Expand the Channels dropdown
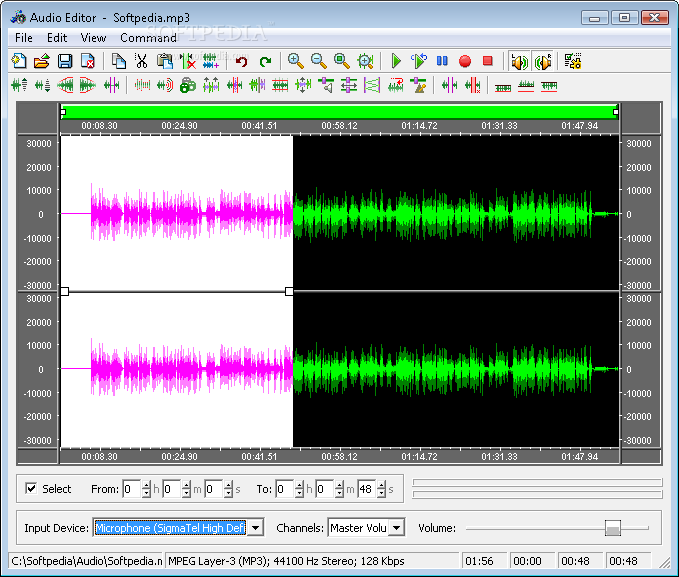This screenshot has width=679, height=577. (396, 528)
